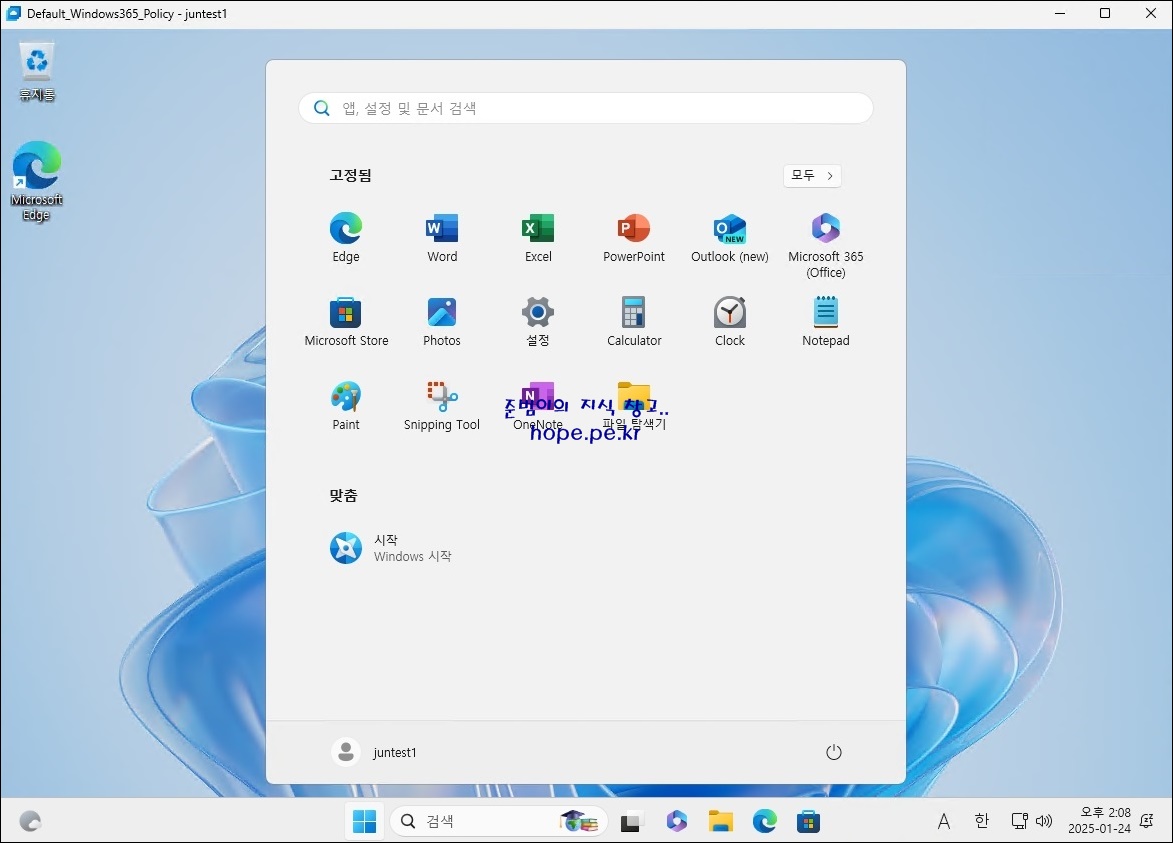The width and height of the screenshot is (1173, 843).
Task: Open Outlook (new) app
Action: [729, 238]
